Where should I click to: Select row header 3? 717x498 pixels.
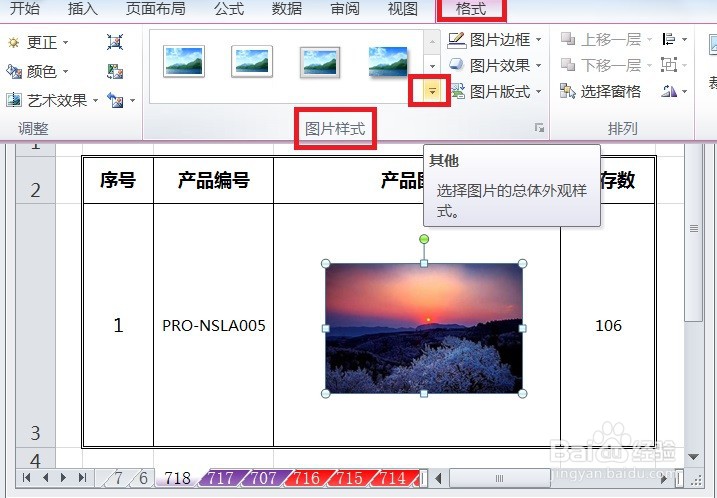tap(35, 325)
